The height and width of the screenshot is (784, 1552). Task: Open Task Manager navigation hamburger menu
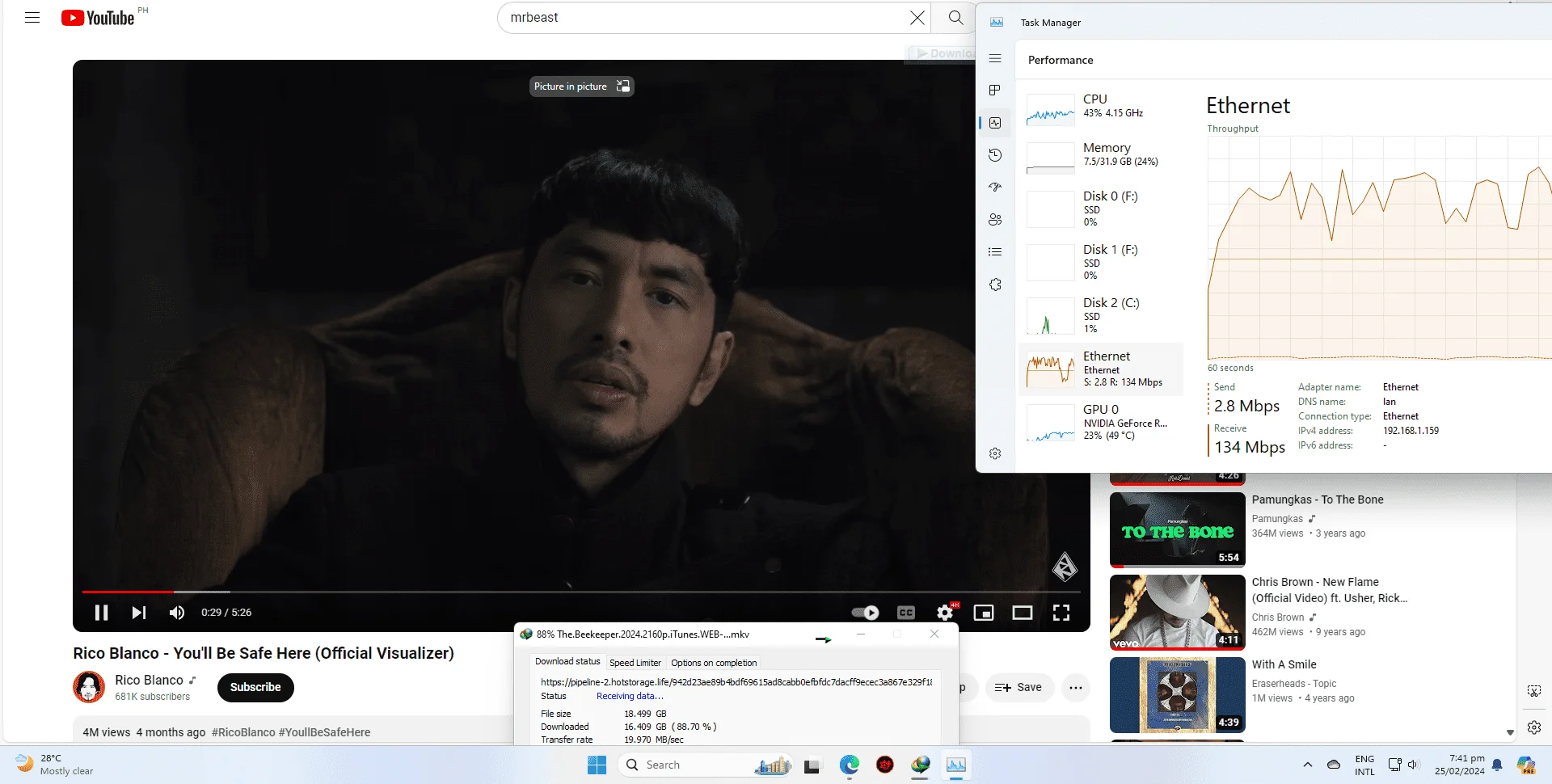click(x=995, y=58)
